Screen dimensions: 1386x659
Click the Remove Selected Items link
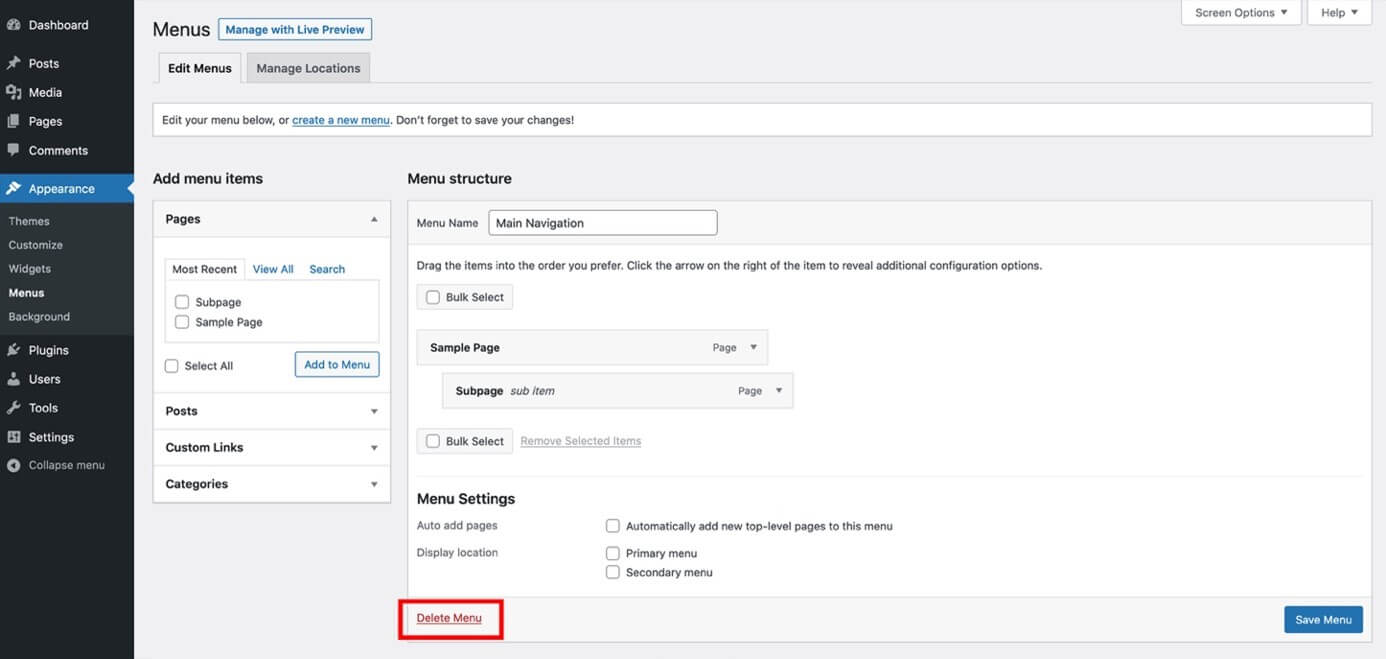click(581, 441)
